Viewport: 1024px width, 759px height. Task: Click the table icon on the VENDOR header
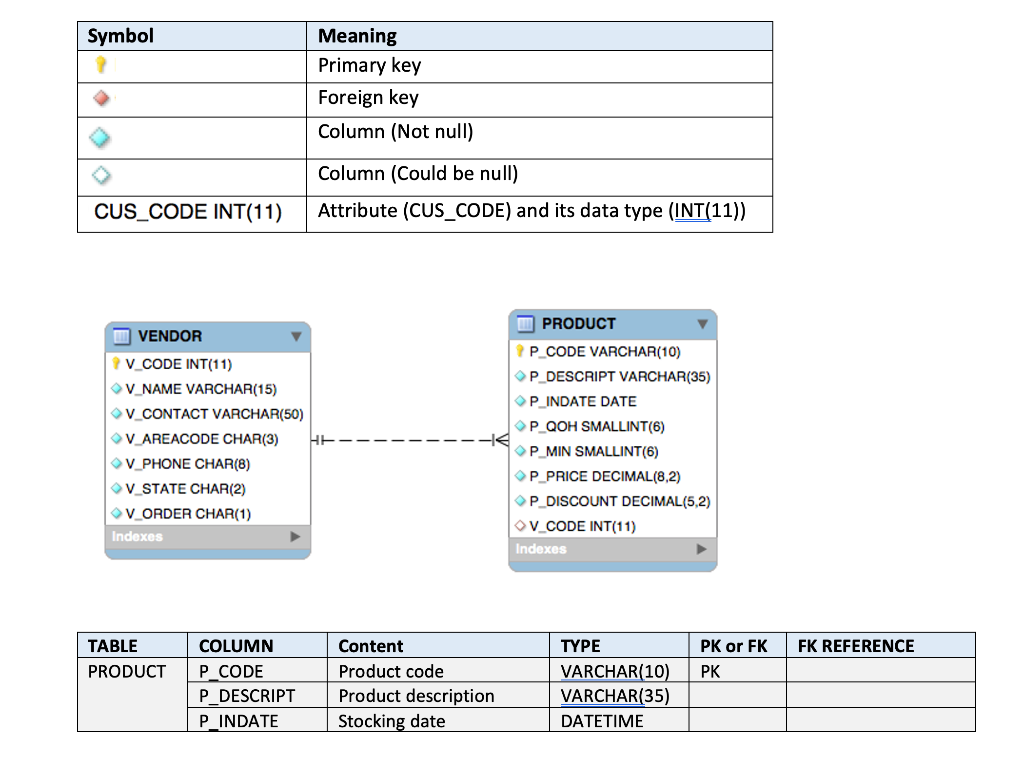[x=125, y=337]
